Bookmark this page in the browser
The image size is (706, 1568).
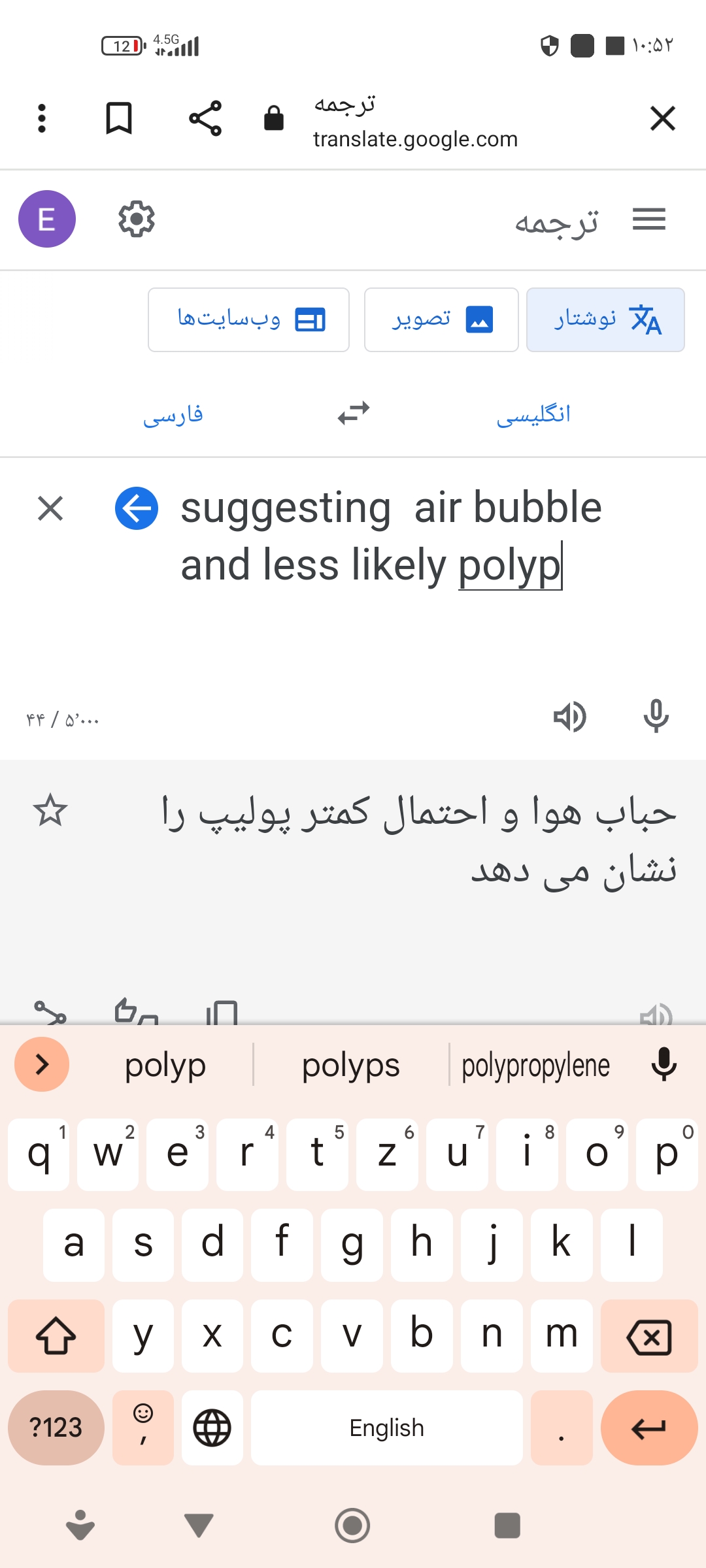click(x=119, y=119)
